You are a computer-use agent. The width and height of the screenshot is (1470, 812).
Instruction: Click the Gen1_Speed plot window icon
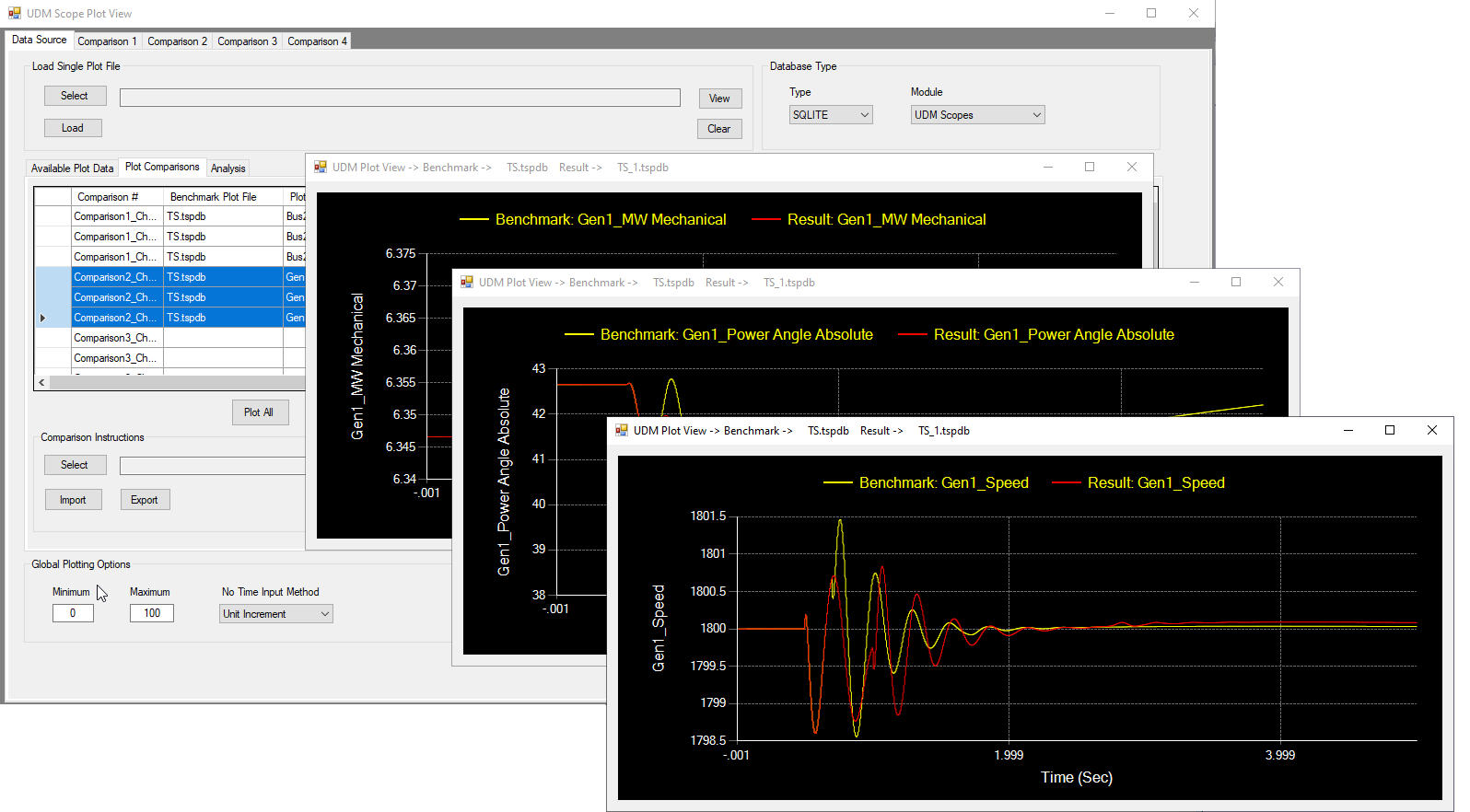pos(622,430)
